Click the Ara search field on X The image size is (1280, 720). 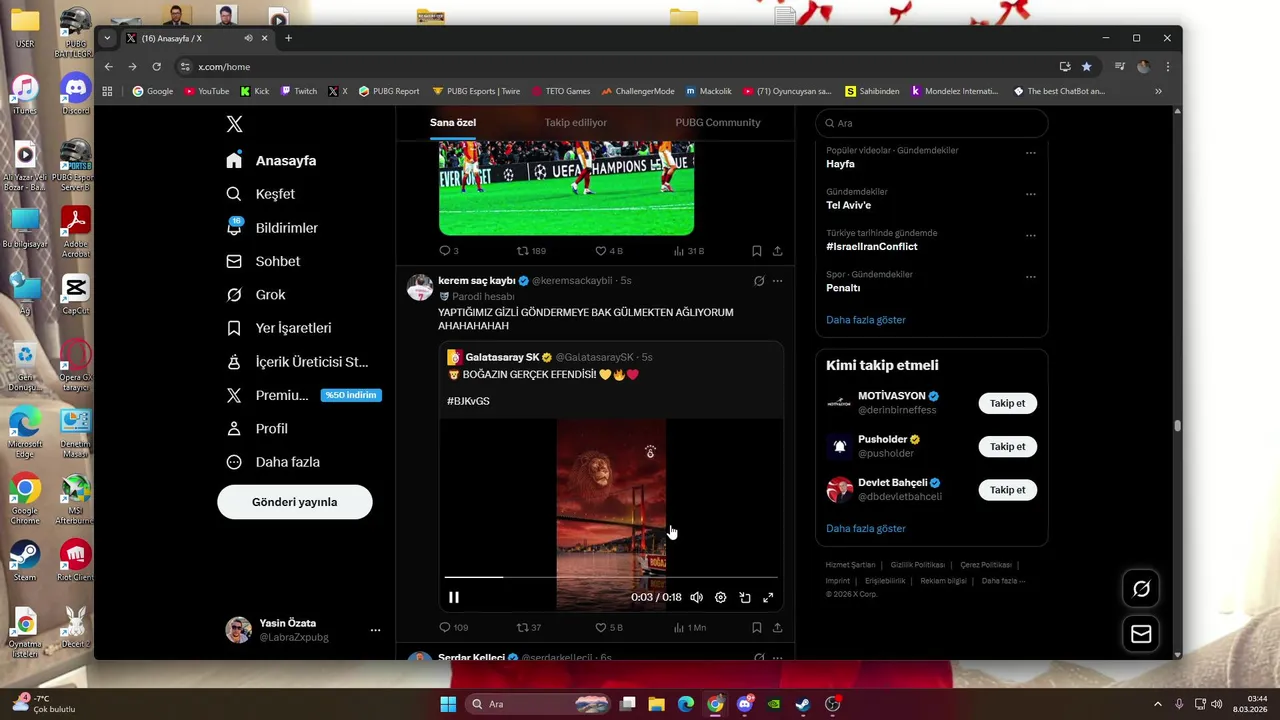(932, 123)
